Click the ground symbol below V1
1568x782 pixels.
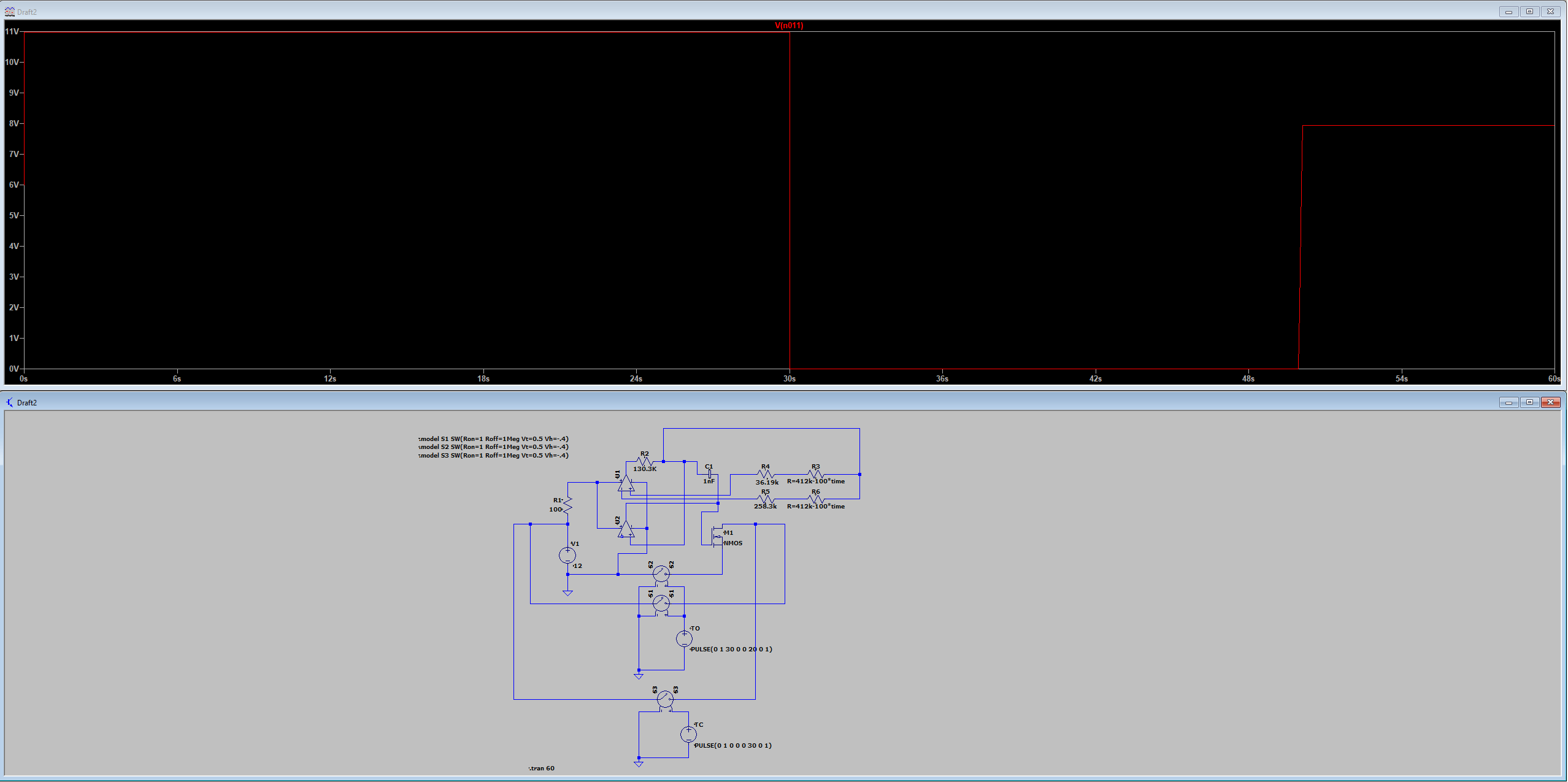pyautogui.click(x=567, y=593)
